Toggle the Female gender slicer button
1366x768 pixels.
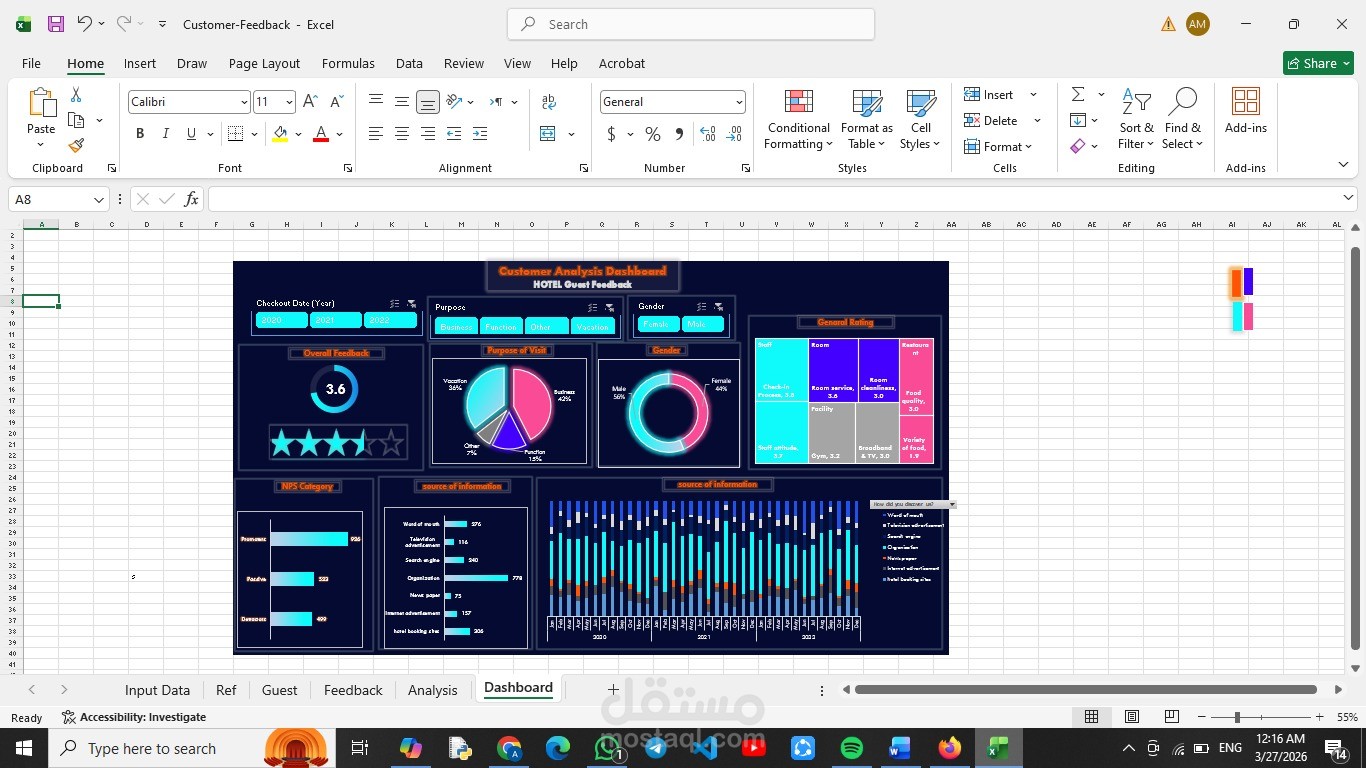658,324
